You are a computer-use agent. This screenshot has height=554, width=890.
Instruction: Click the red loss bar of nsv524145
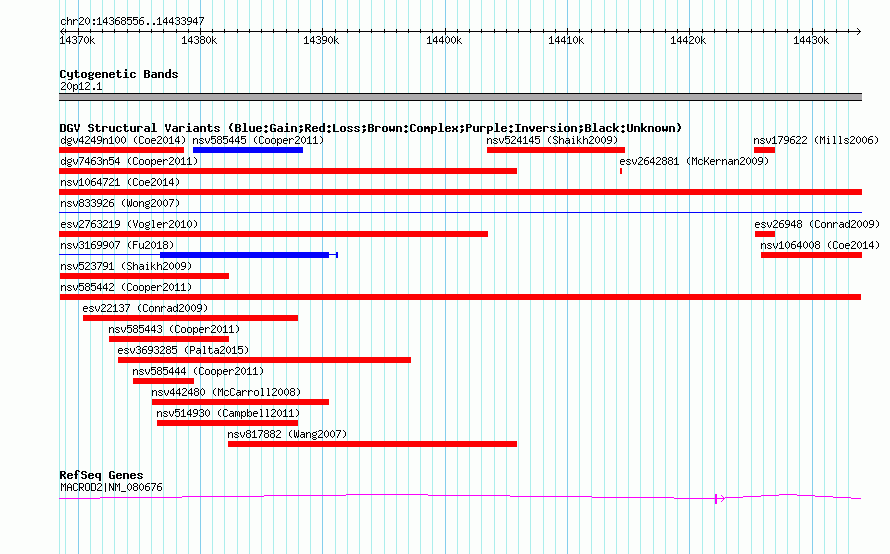point(556,150)
